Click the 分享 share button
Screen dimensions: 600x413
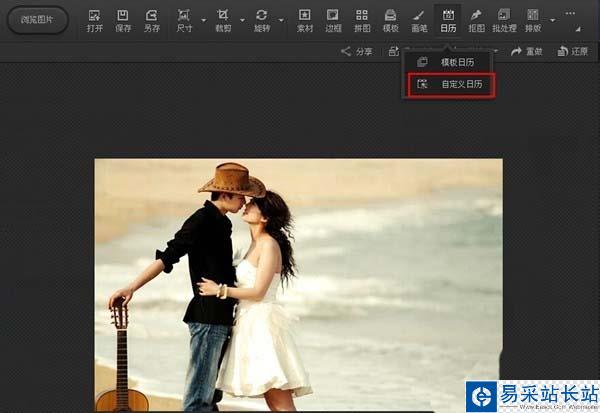click(x=357, y=51)
